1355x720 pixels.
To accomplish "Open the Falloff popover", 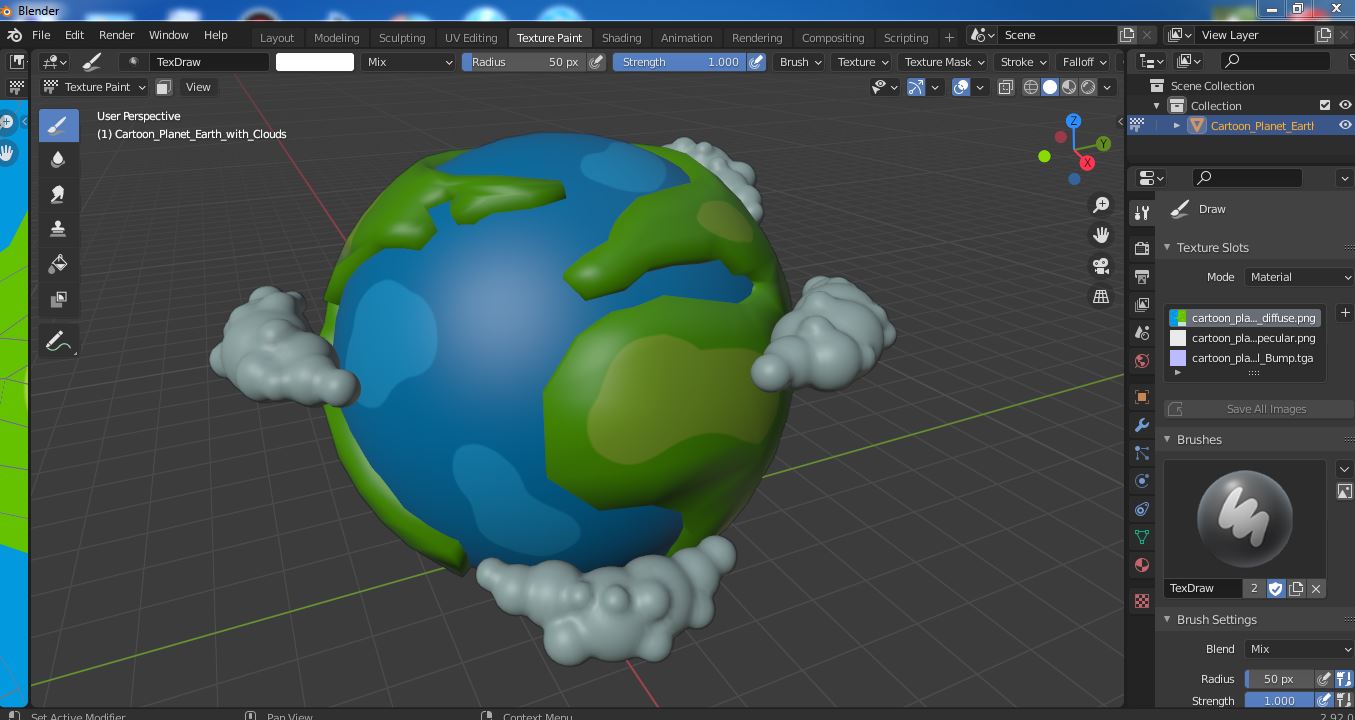I will click(x=1084, y=62).
